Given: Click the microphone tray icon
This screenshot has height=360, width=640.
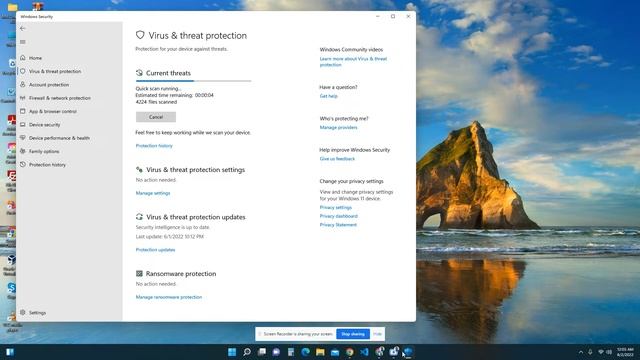Looking at the screenshot, I should [x=590, y=352].
